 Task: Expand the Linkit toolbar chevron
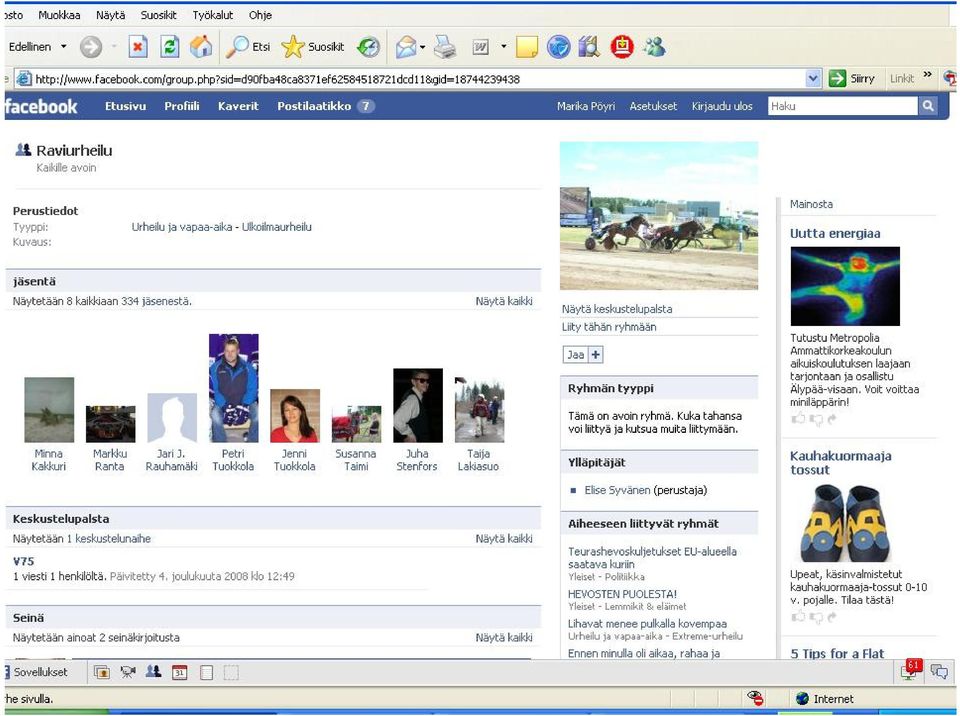point(928,75)
